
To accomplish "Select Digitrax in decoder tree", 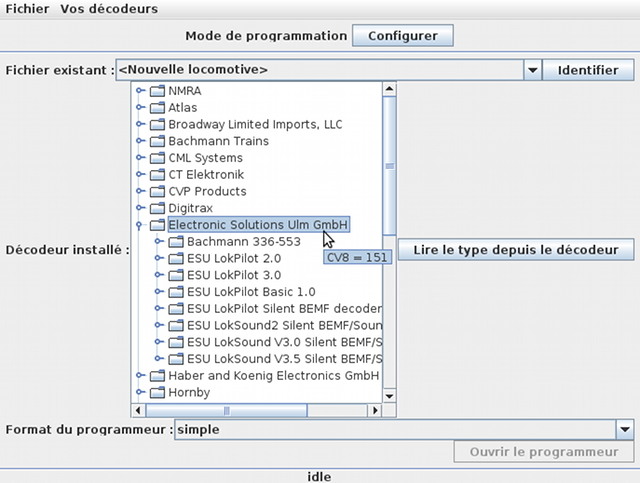I will tap(191, 208).
